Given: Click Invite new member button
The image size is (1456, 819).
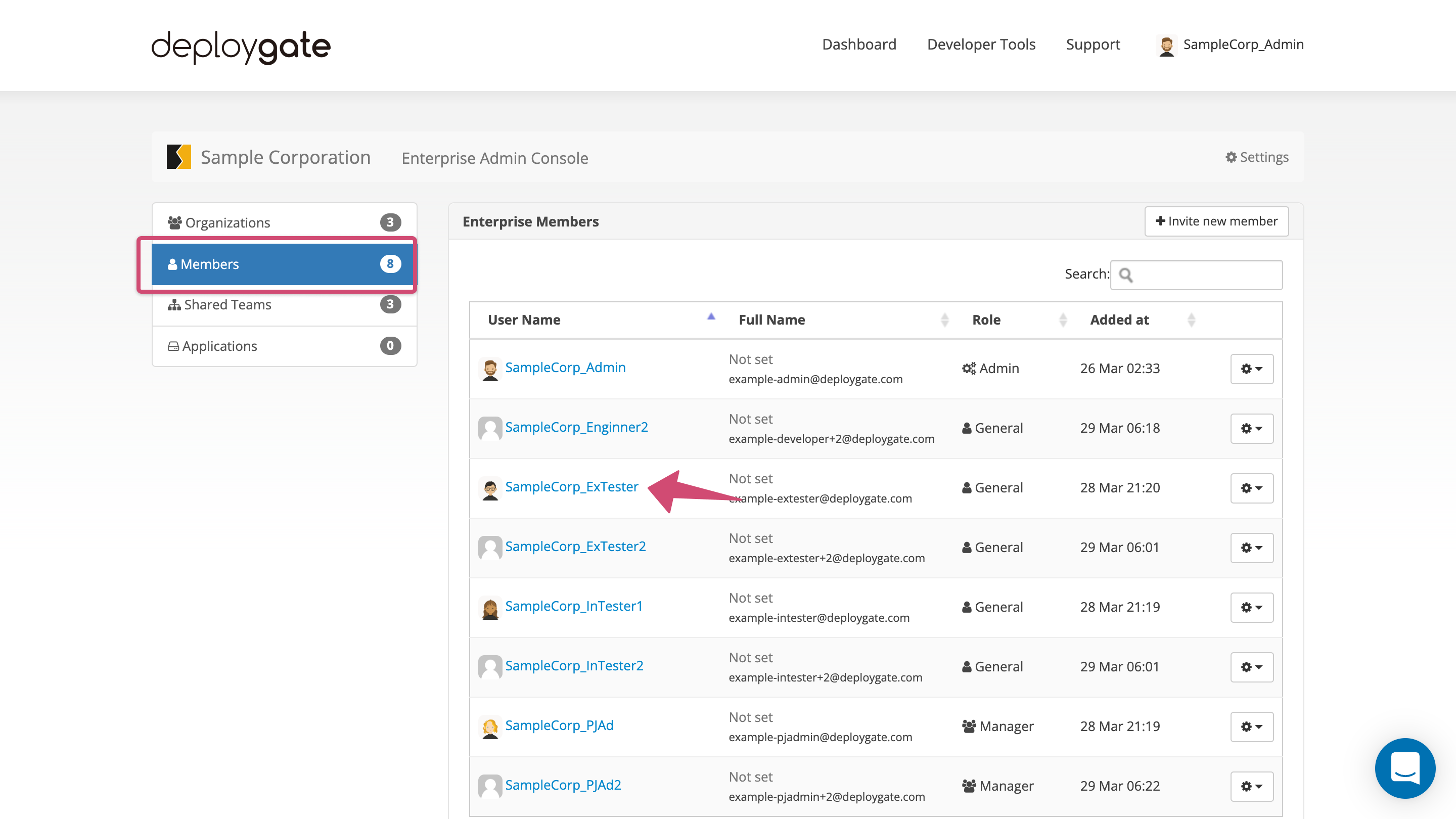Looking at the screenshot, I should click(x=1216, y=221).
